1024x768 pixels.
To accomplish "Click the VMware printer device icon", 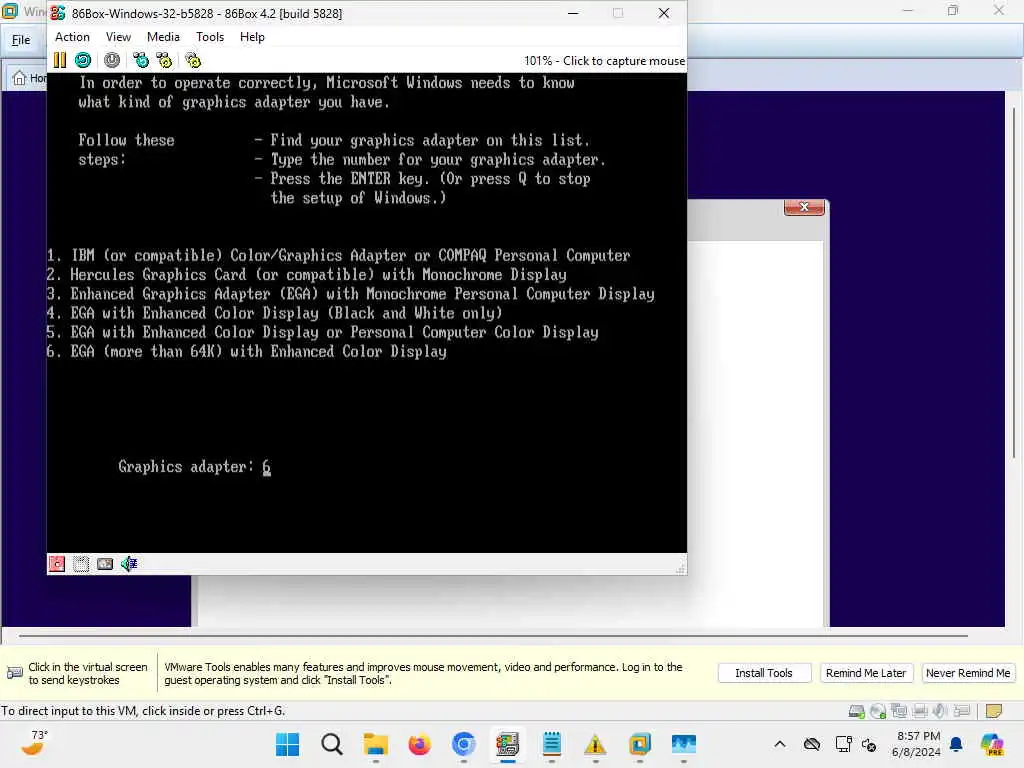I will 920,711.
